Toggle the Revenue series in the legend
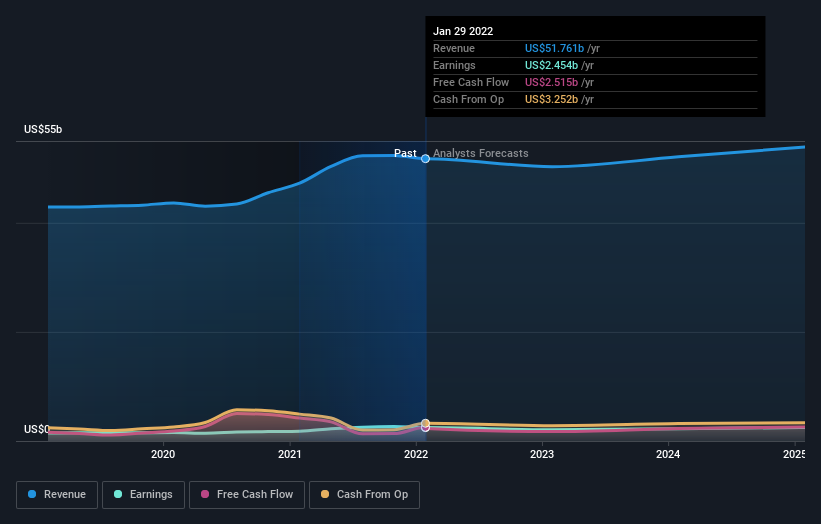Viewport: 821px width, 524px height. 57,495
